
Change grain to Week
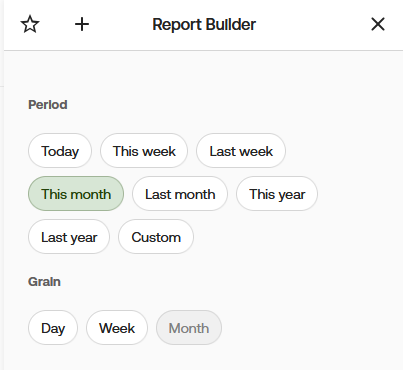point(117,328)
